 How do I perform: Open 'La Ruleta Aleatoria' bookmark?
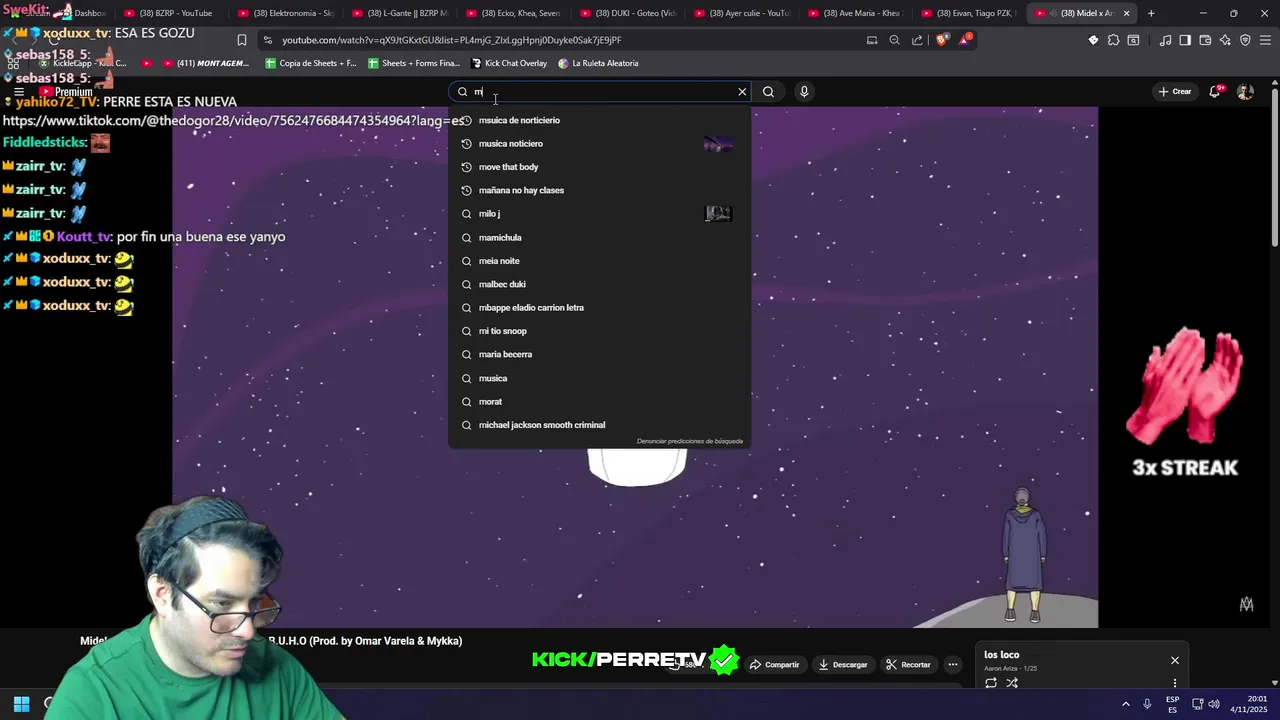[598, 63]
